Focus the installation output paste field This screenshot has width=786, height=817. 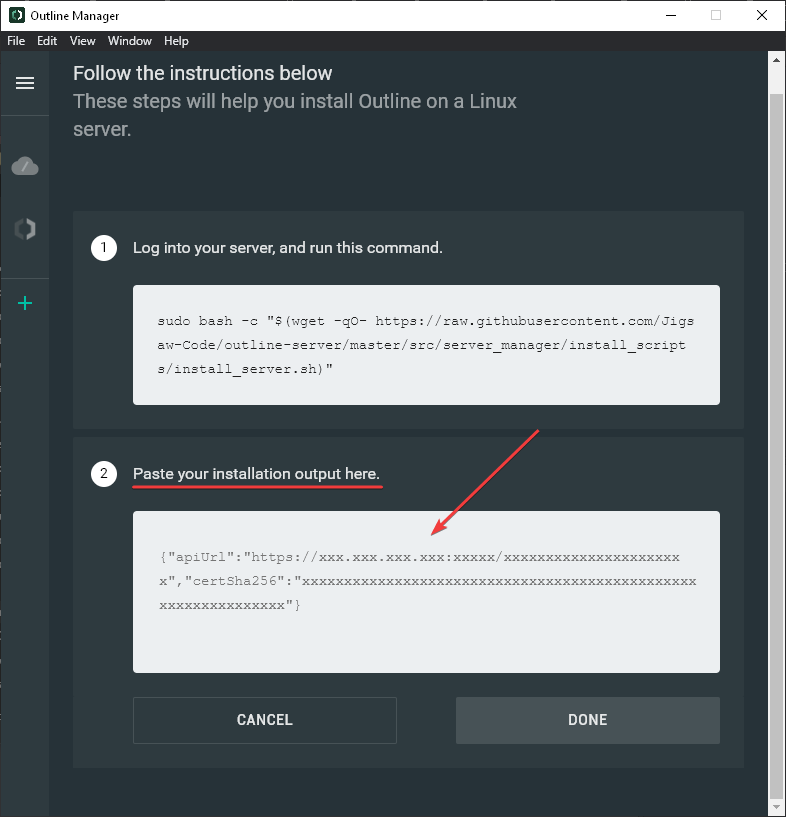coord(426,592)
